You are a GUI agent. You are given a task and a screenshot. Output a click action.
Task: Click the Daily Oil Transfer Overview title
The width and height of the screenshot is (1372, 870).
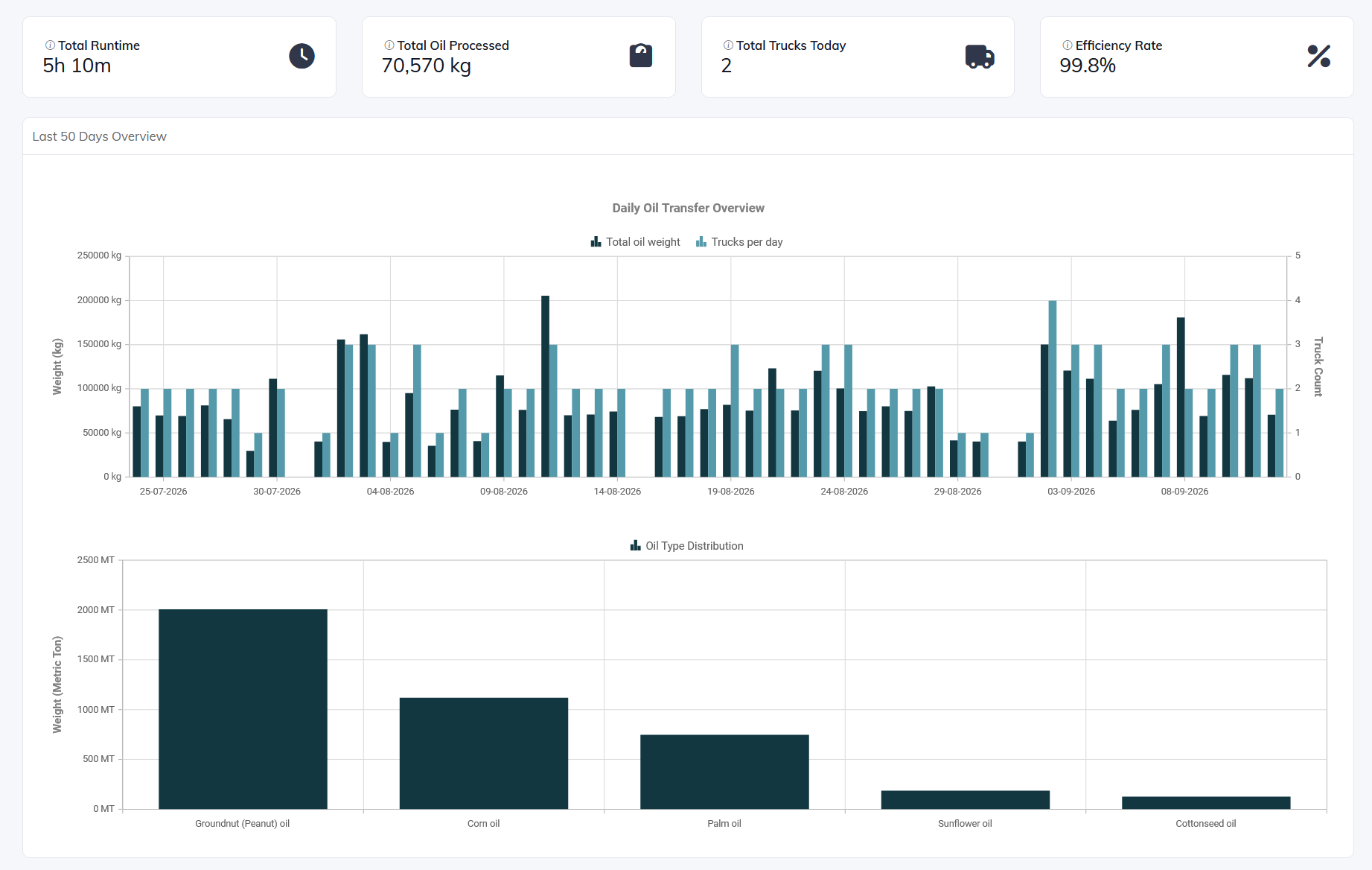pos(688,208)
